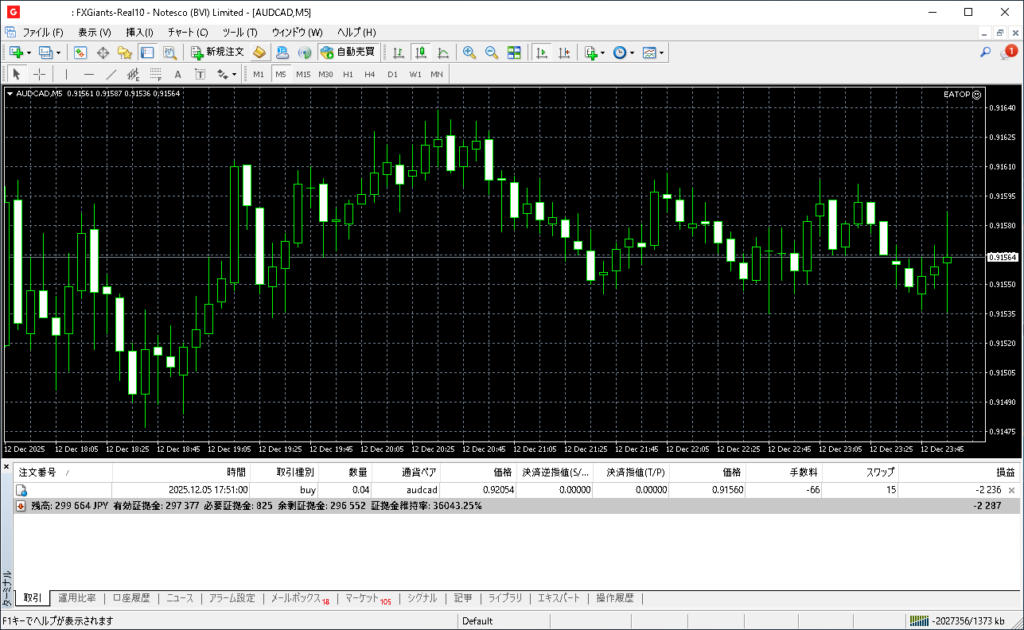Select the draw trendline tool
The width and height of the screenshot is (1024, 630).
111,74
